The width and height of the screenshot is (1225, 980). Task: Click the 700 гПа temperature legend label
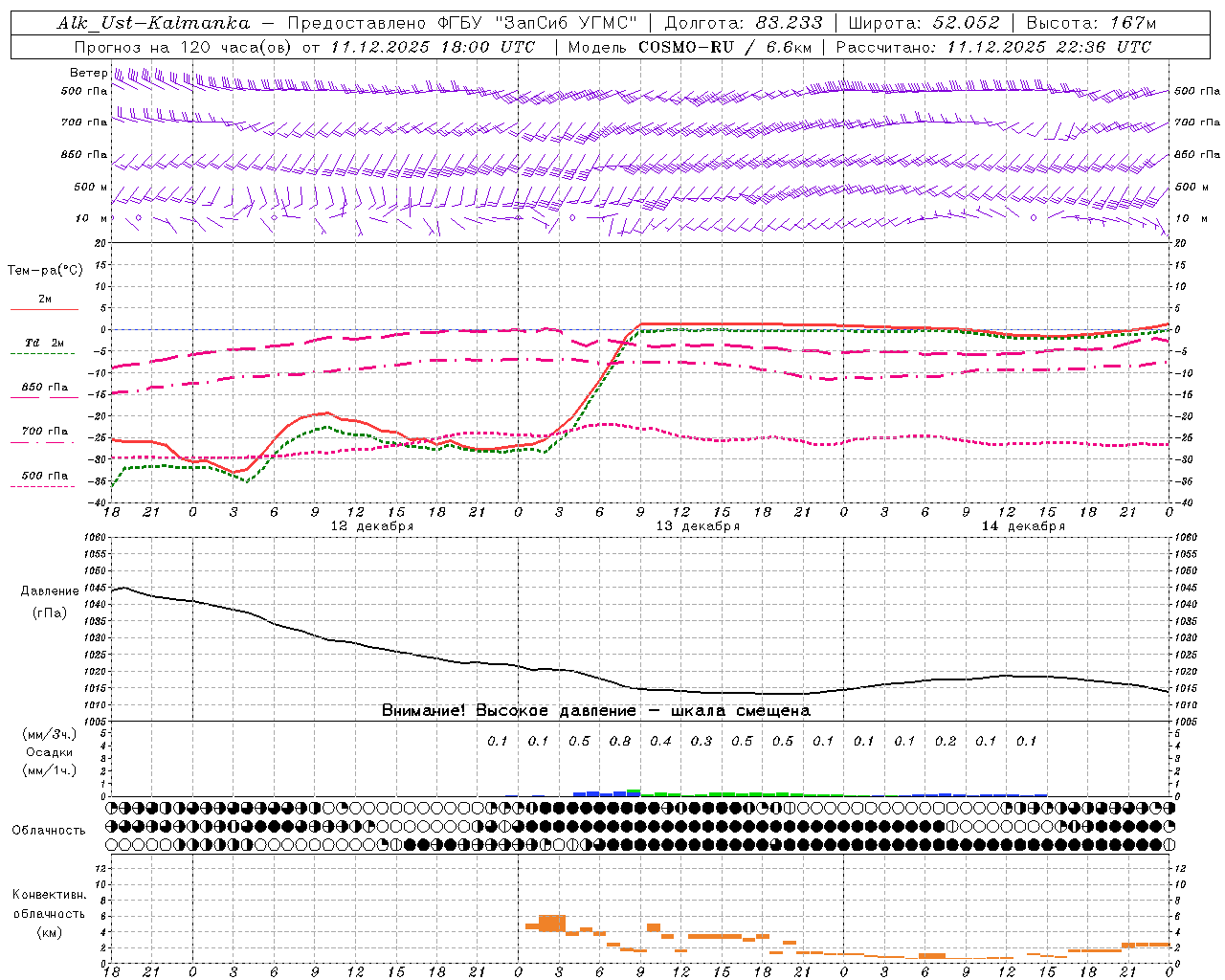(x=45, y=432)
